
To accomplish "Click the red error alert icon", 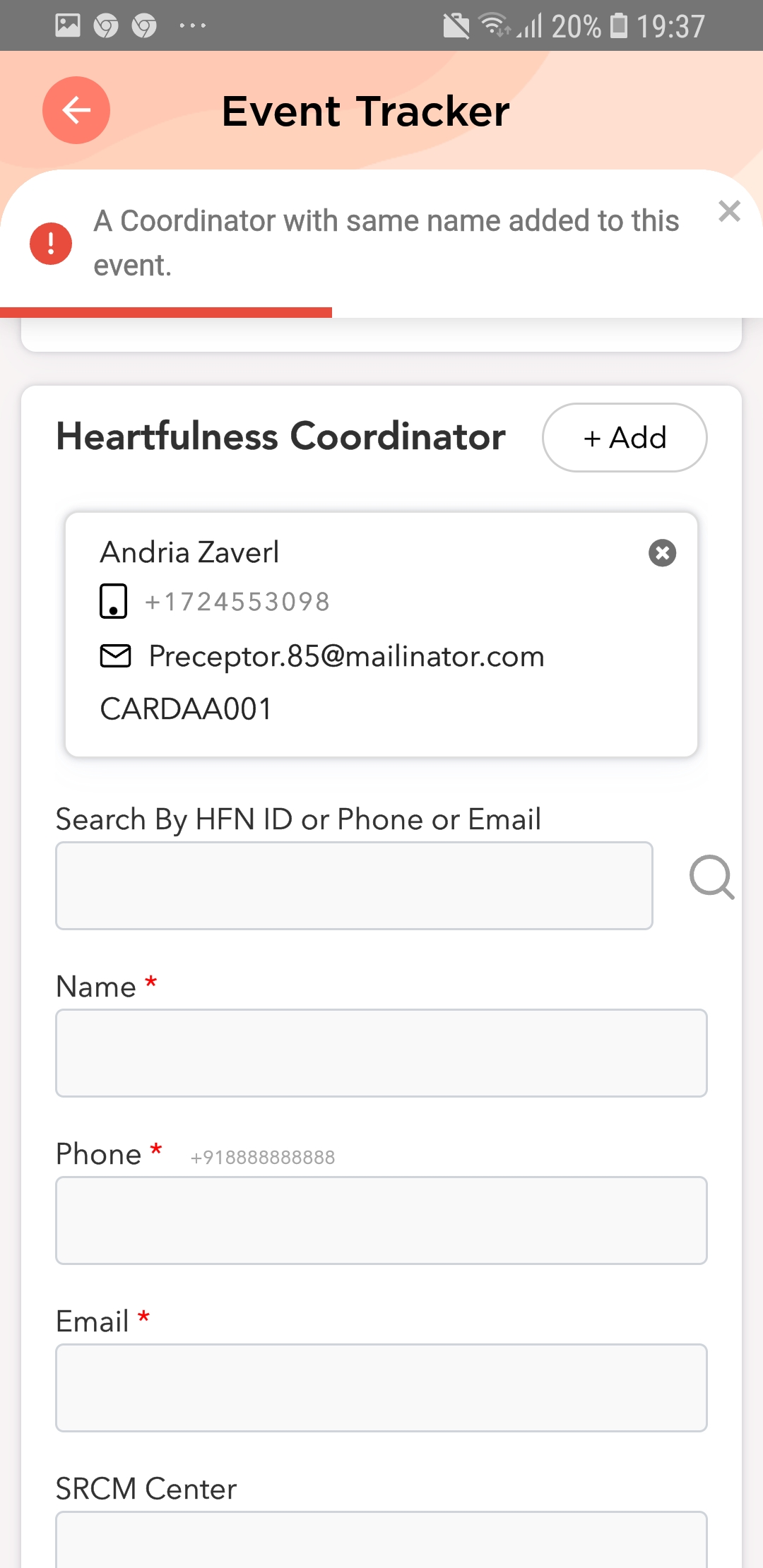I will 51,244.
